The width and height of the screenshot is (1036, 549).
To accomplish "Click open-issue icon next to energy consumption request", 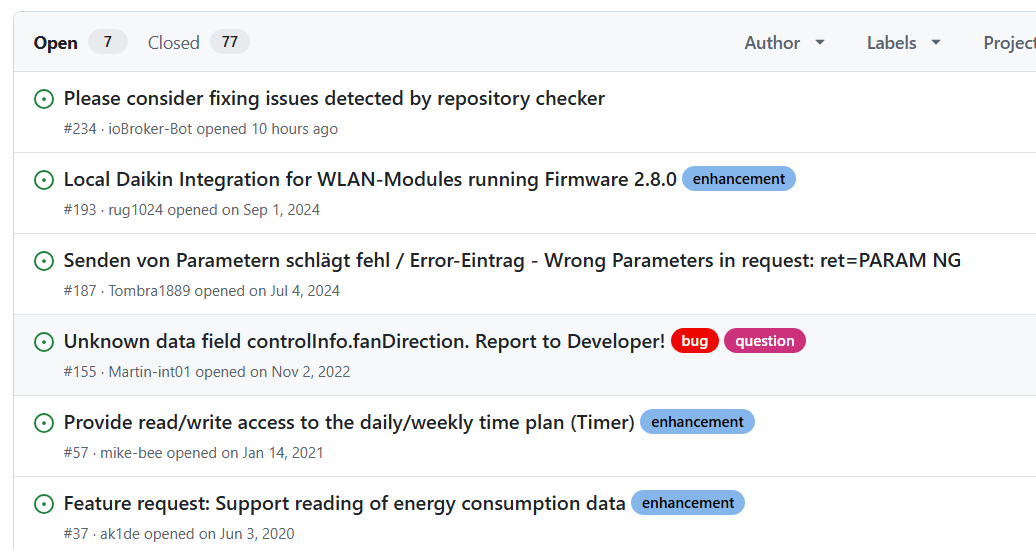I will 44,504.
